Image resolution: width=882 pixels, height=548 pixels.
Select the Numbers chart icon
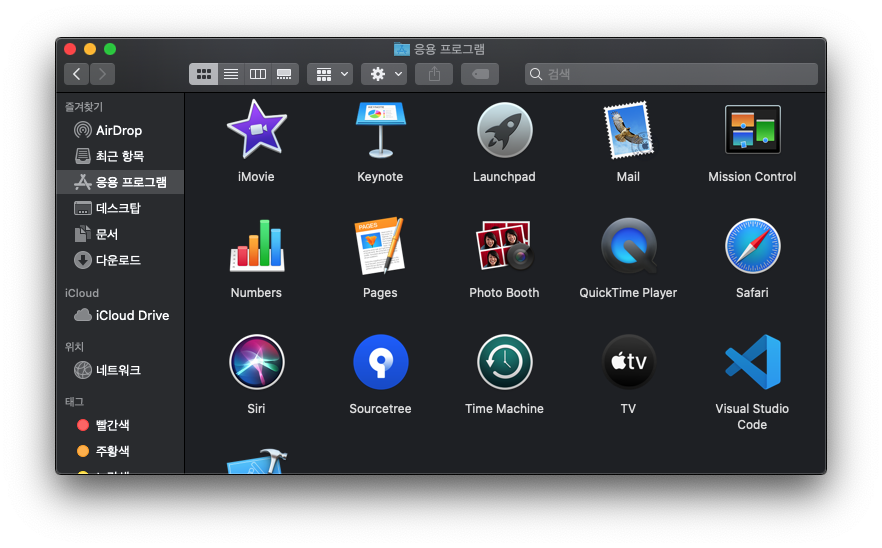pyautogui.click(x=257, y=246)
